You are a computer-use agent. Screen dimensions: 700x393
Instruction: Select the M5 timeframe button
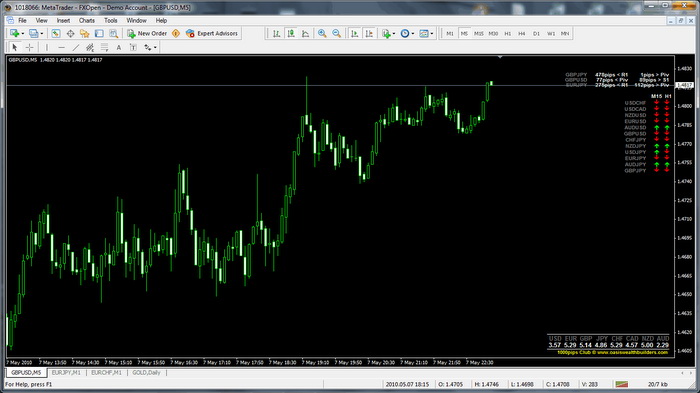point(464,33)
